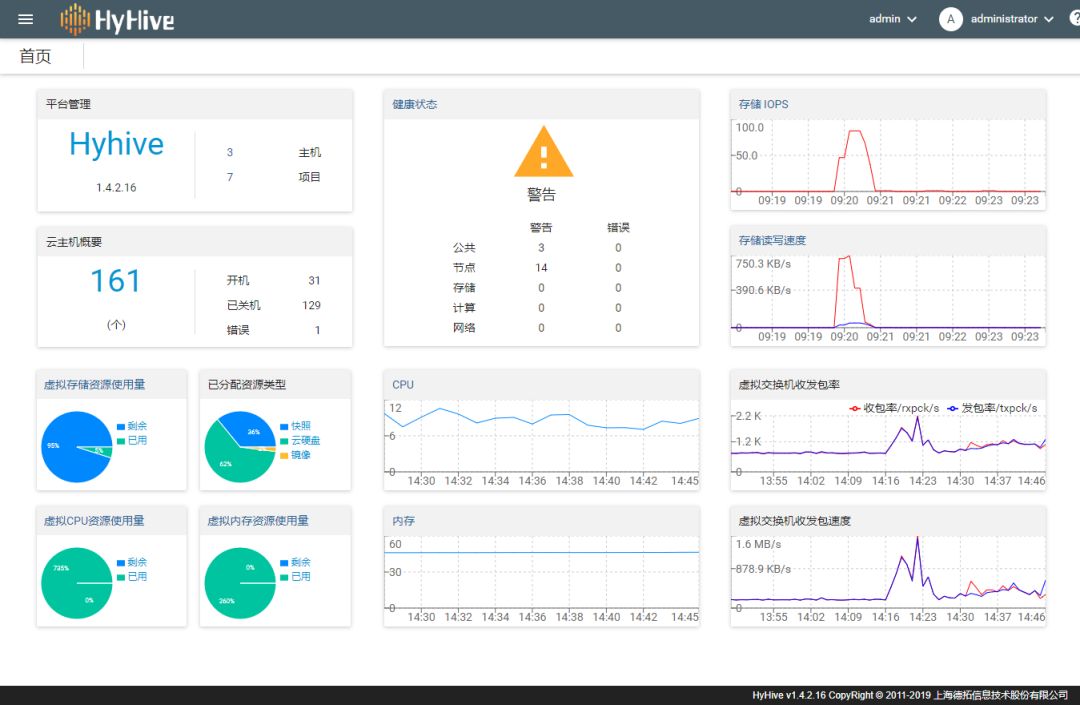Click the orange warning triangle icon
The width and height of the screenshot is (1080, 705).
click(543, 151)
